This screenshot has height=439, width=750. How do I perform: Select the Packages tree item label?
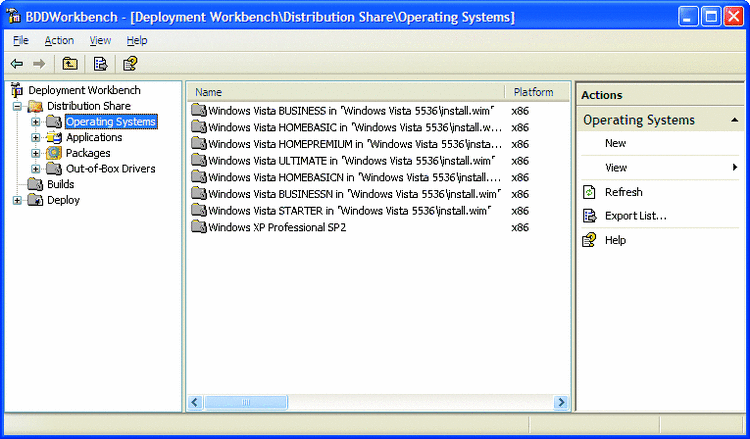coord(88,153)
